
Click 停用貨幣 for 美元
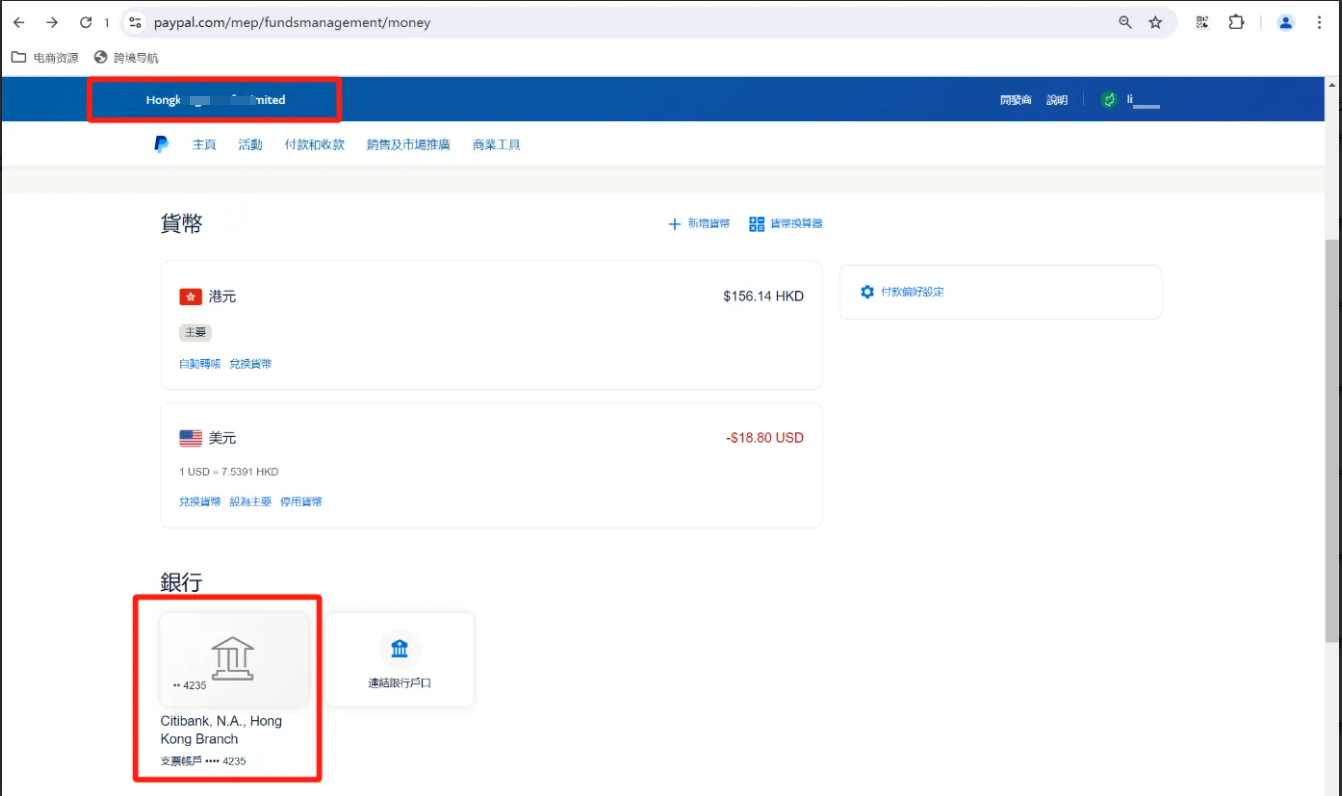click(x=301, y=502)
